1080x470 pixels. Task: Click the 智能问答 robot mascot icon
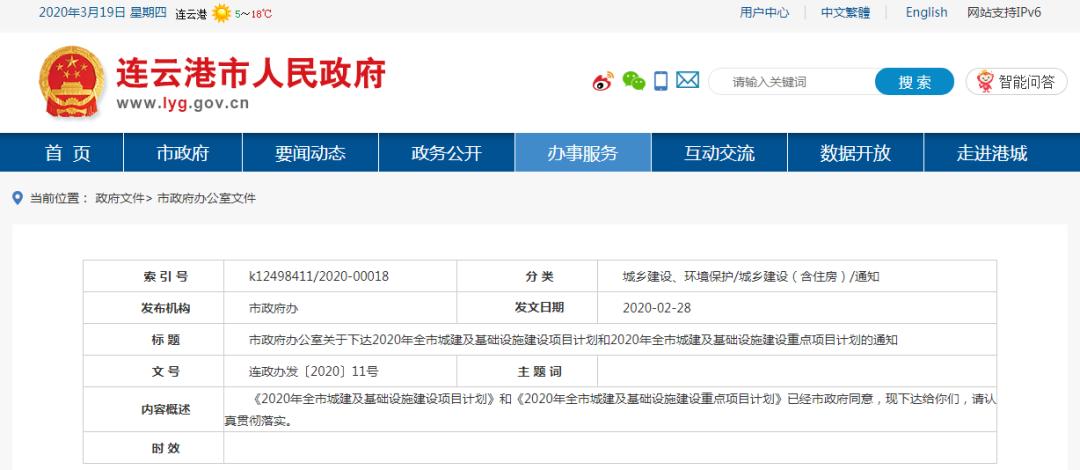[x=985, y=82]
